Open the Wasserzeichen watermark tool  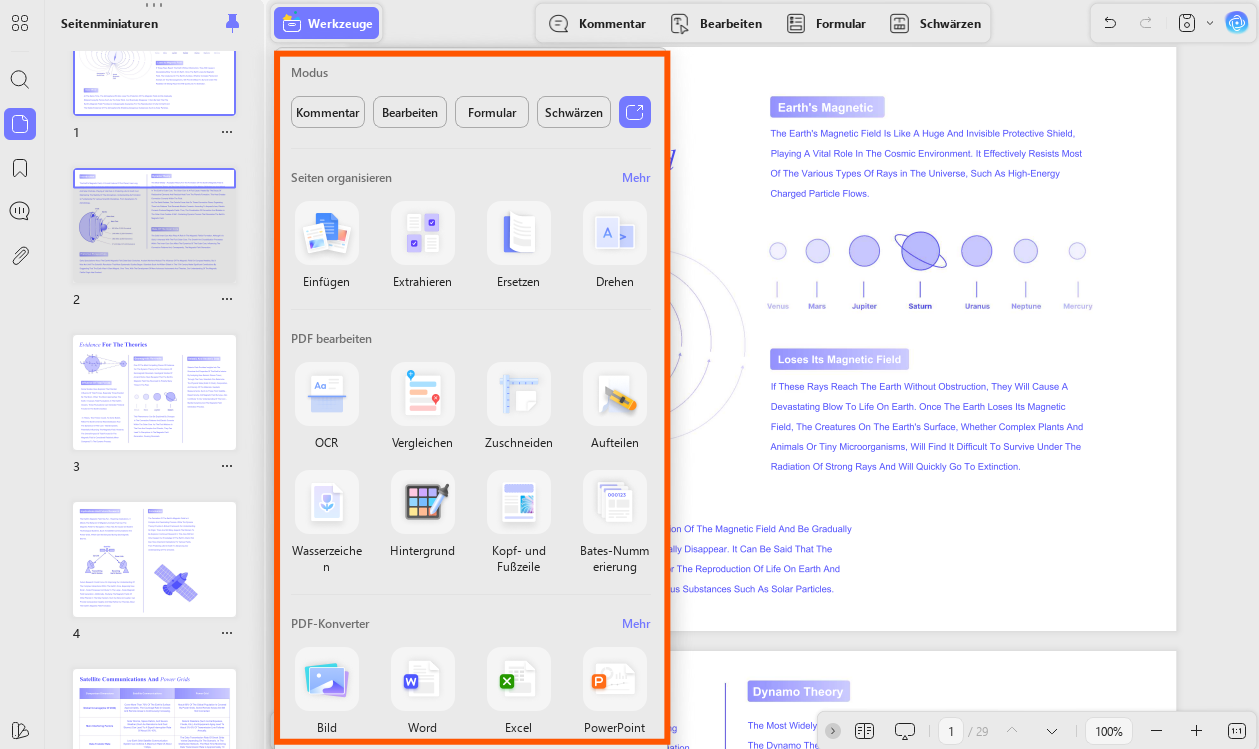tap(326, 522)
